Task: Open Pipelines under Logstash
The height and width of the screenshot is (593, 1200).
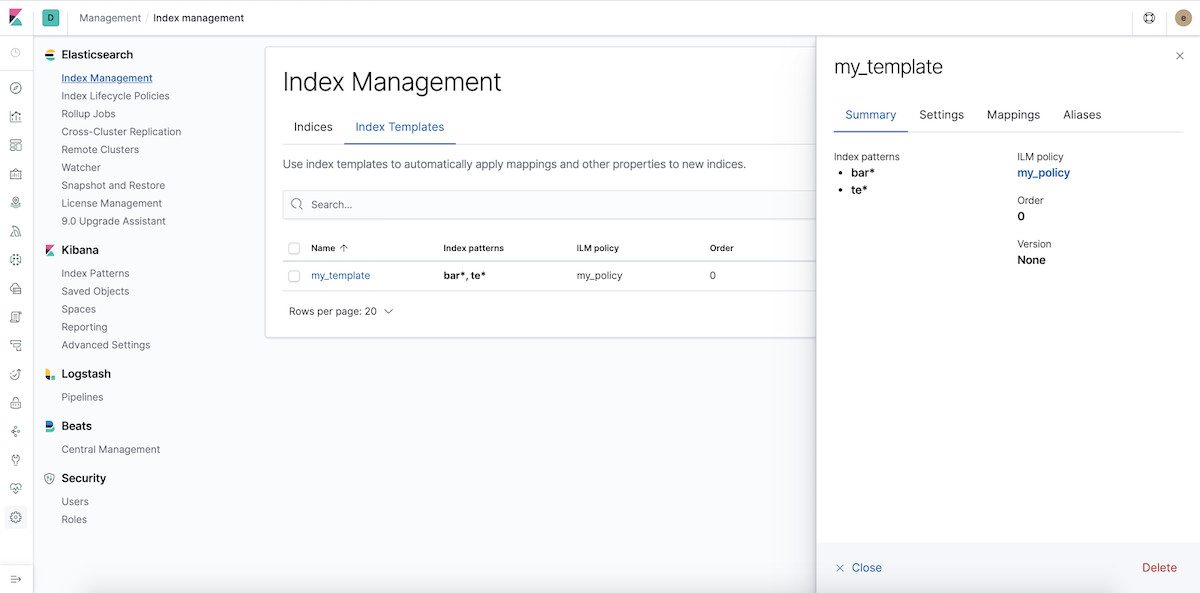Action: (x=82, y=397)
